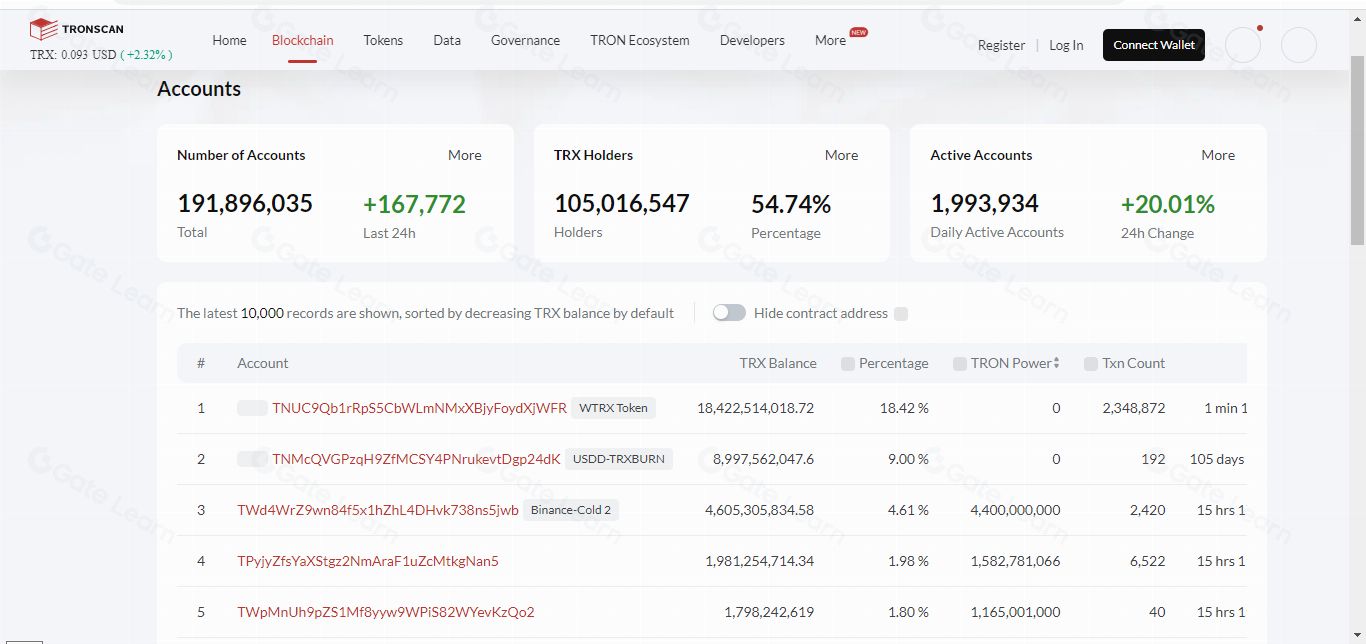Open the circular icon with red notification dot
This screenshot has height=644, width=1366.
pos(1243,45)
